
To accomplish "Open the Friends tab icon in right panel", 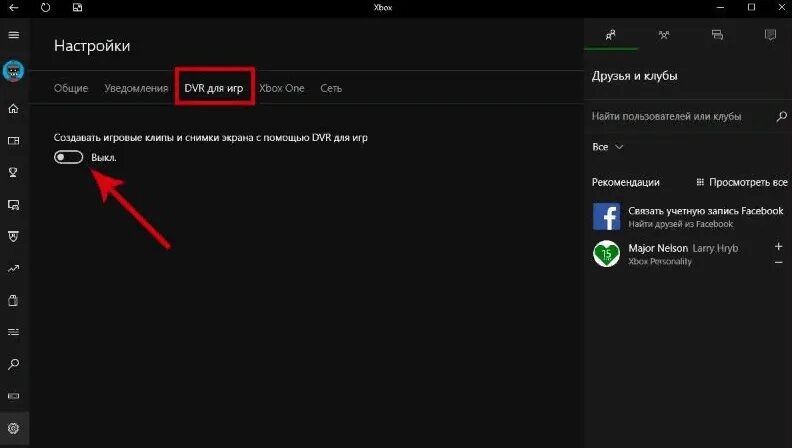I will (x=611, y=35).
